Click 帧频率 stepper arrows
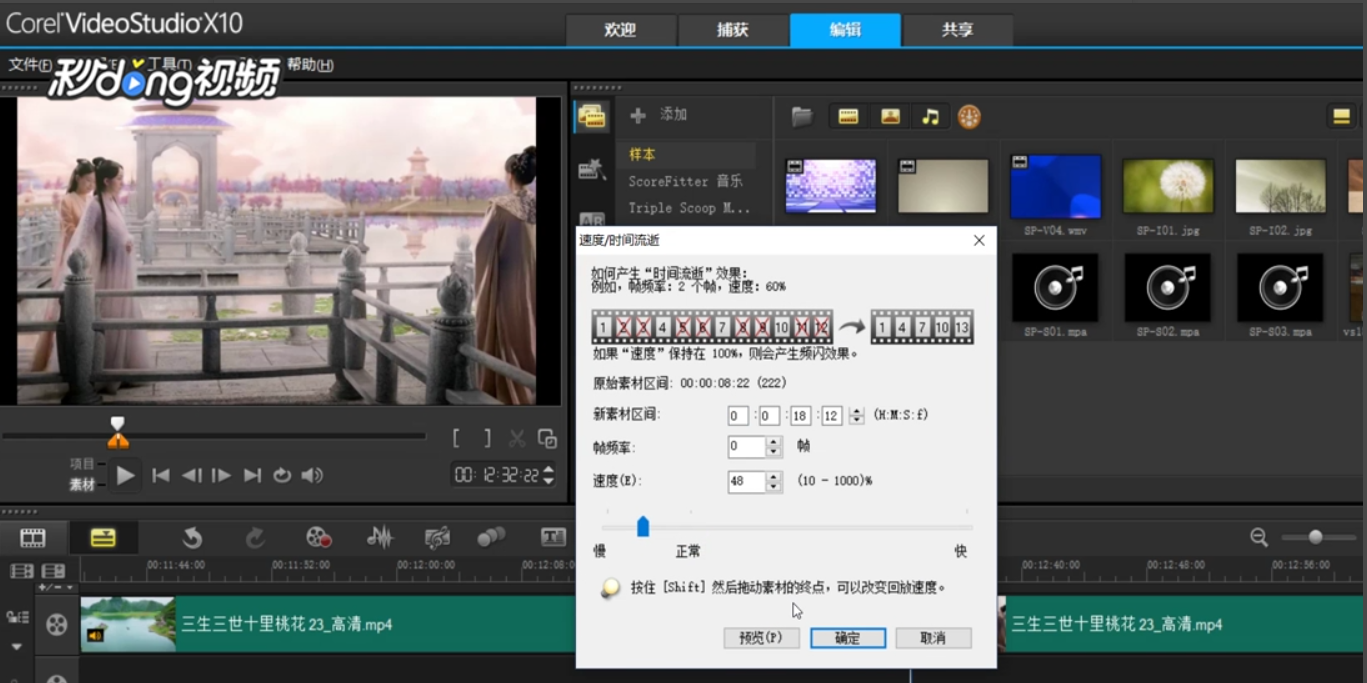This screenshot has width=1367, height=683. (x=773, y=447)
